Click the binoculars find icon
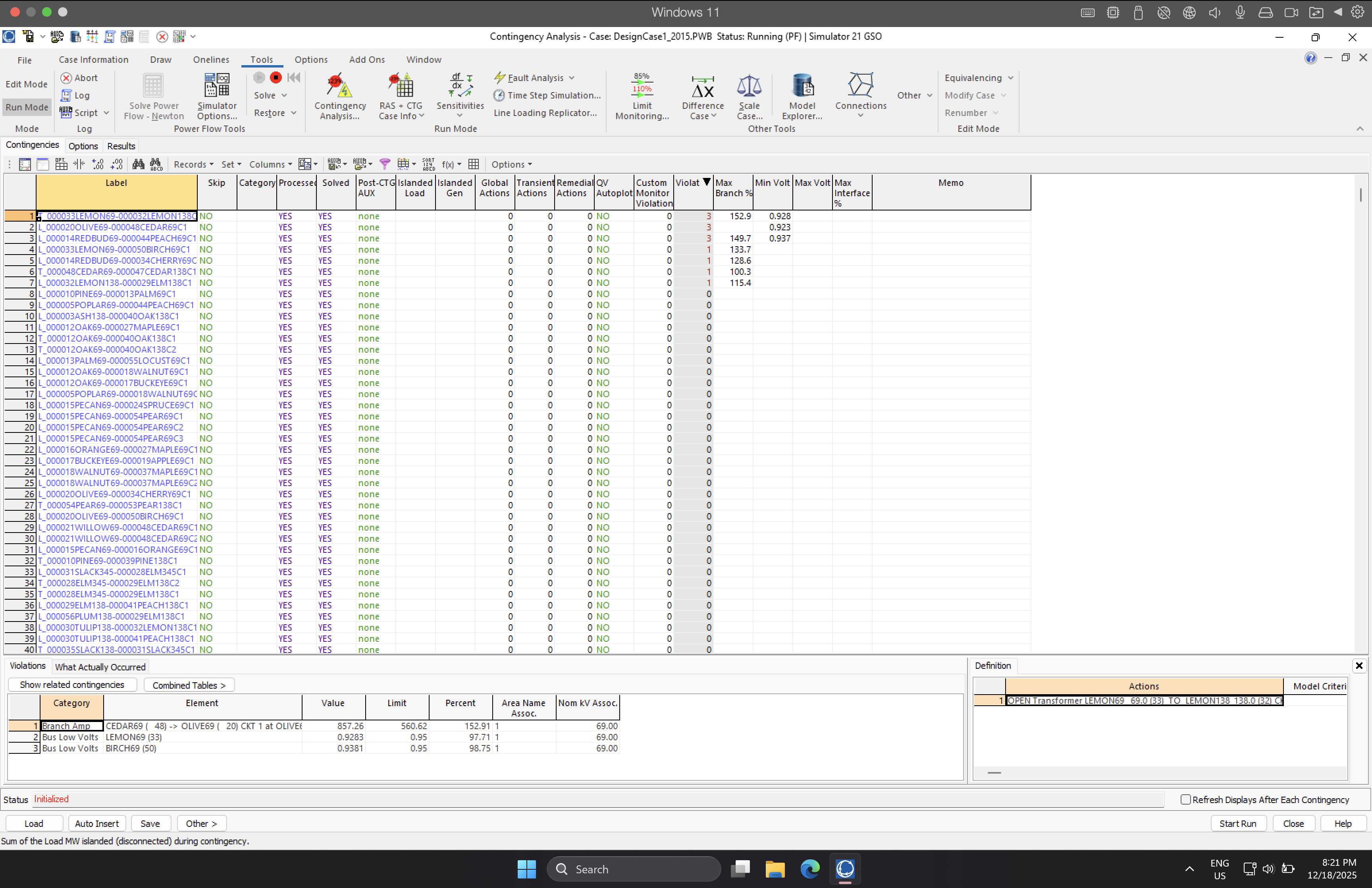The image size is (1372, 888). (138, 164)
